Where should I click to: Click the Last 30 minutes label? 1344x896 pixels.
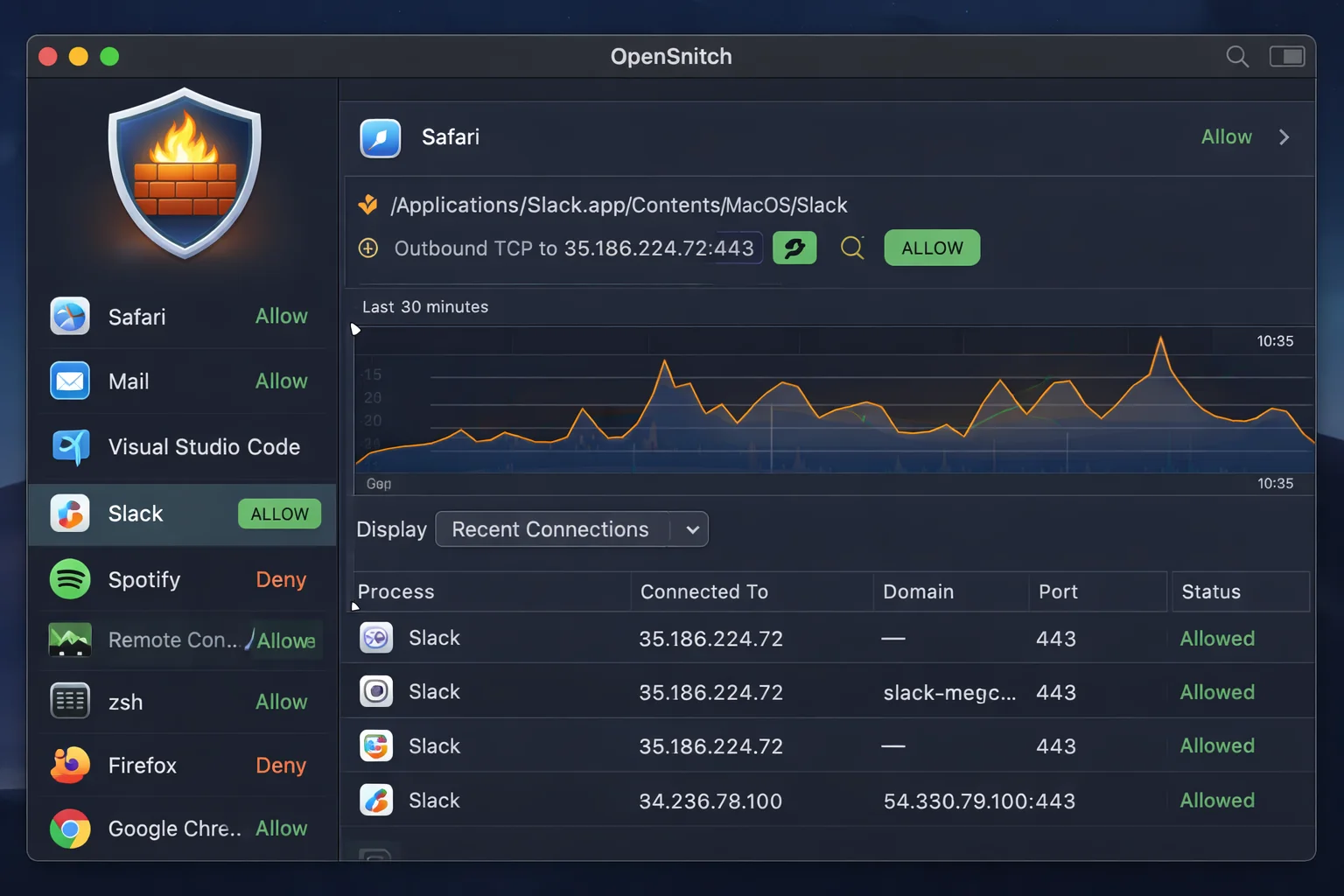tap(425, 307)
